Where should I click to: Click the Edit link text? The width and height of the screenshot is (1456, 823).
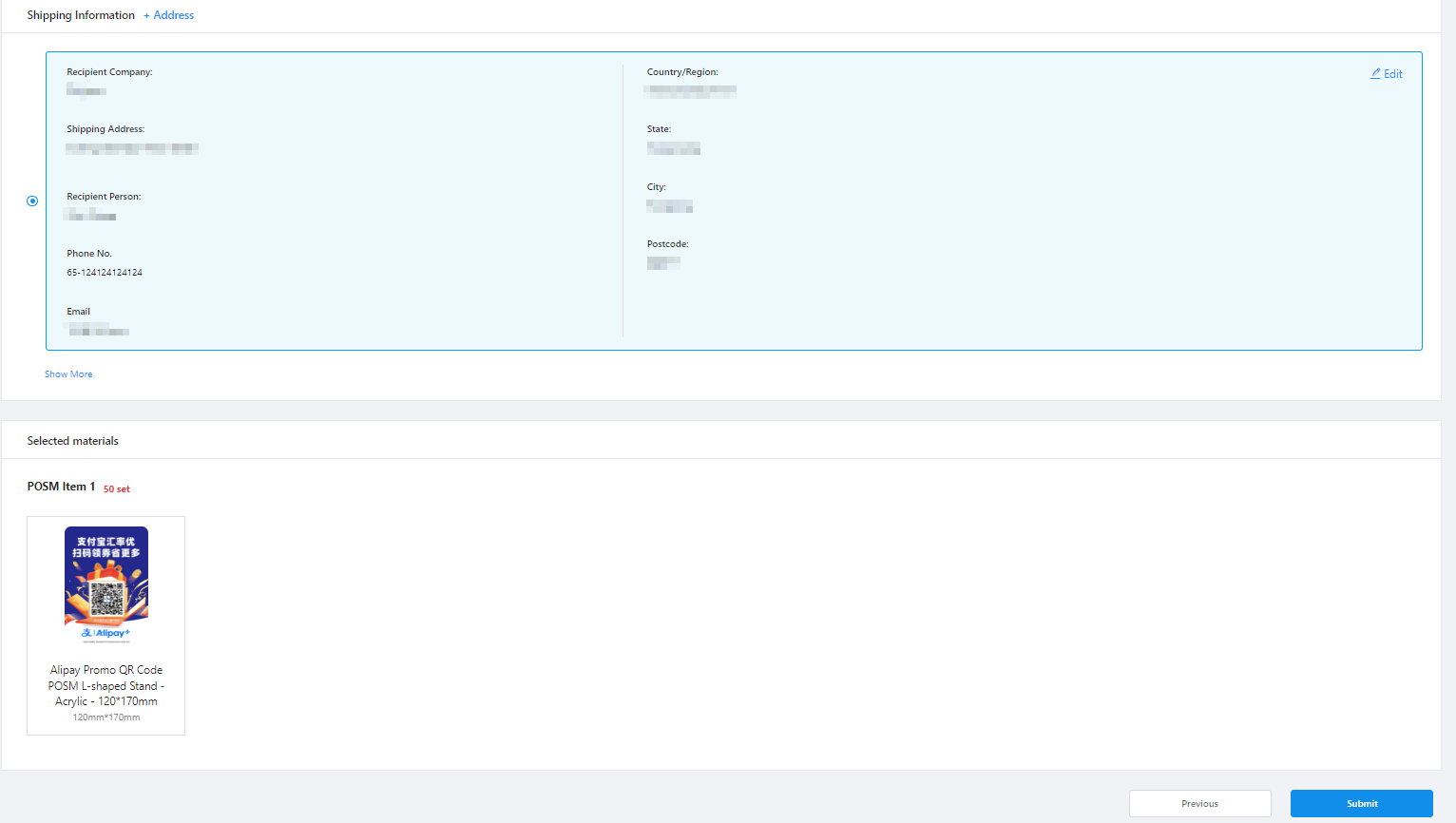(1392, 74)
